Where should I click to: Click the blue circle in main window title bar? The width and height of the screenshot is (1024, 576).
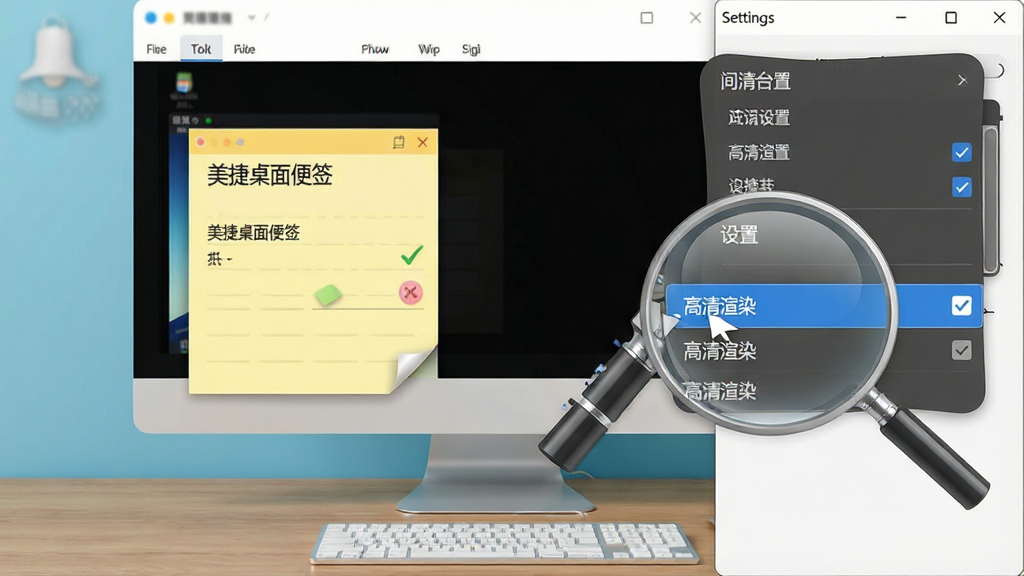151,18
